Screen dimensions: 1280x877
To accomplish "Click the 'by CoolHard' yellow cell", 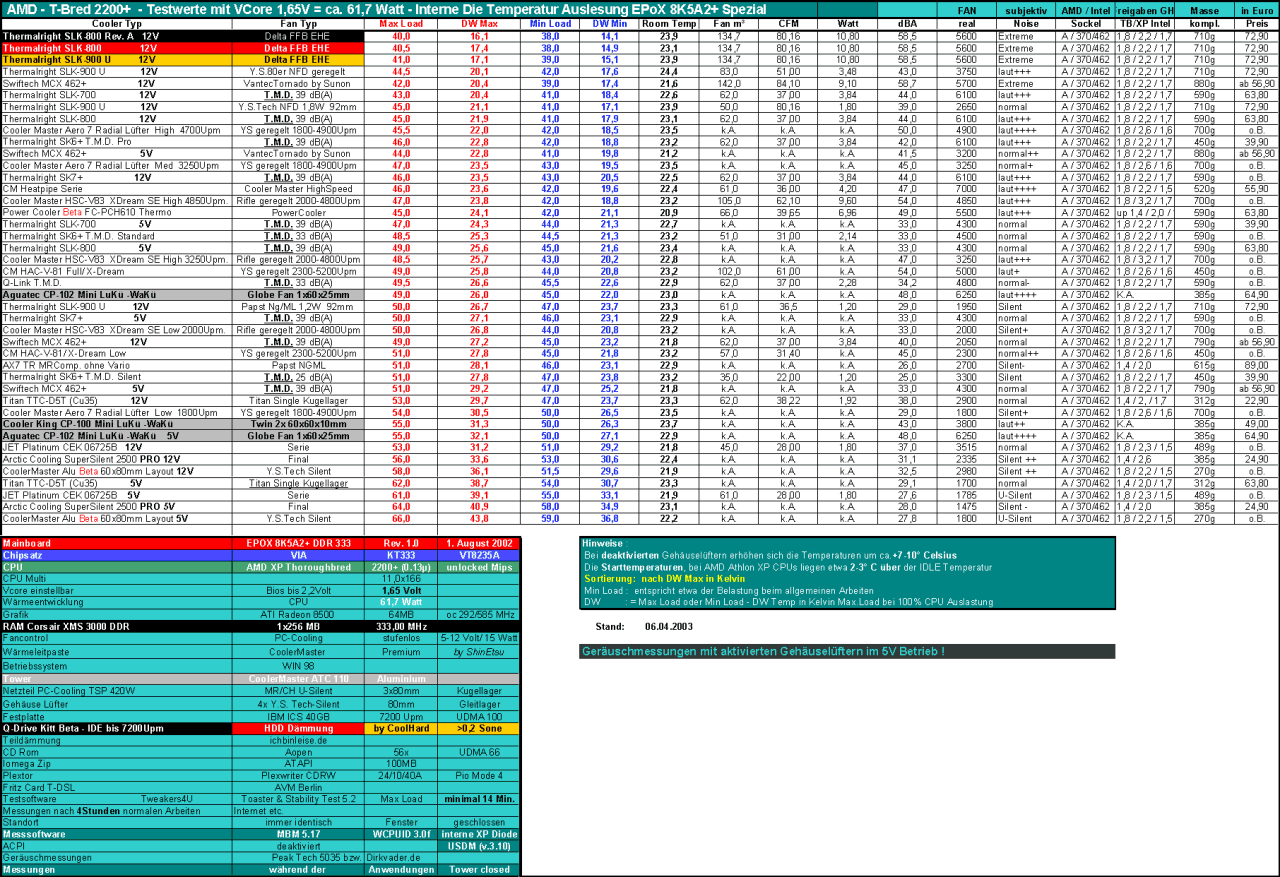I will [401, 728].
